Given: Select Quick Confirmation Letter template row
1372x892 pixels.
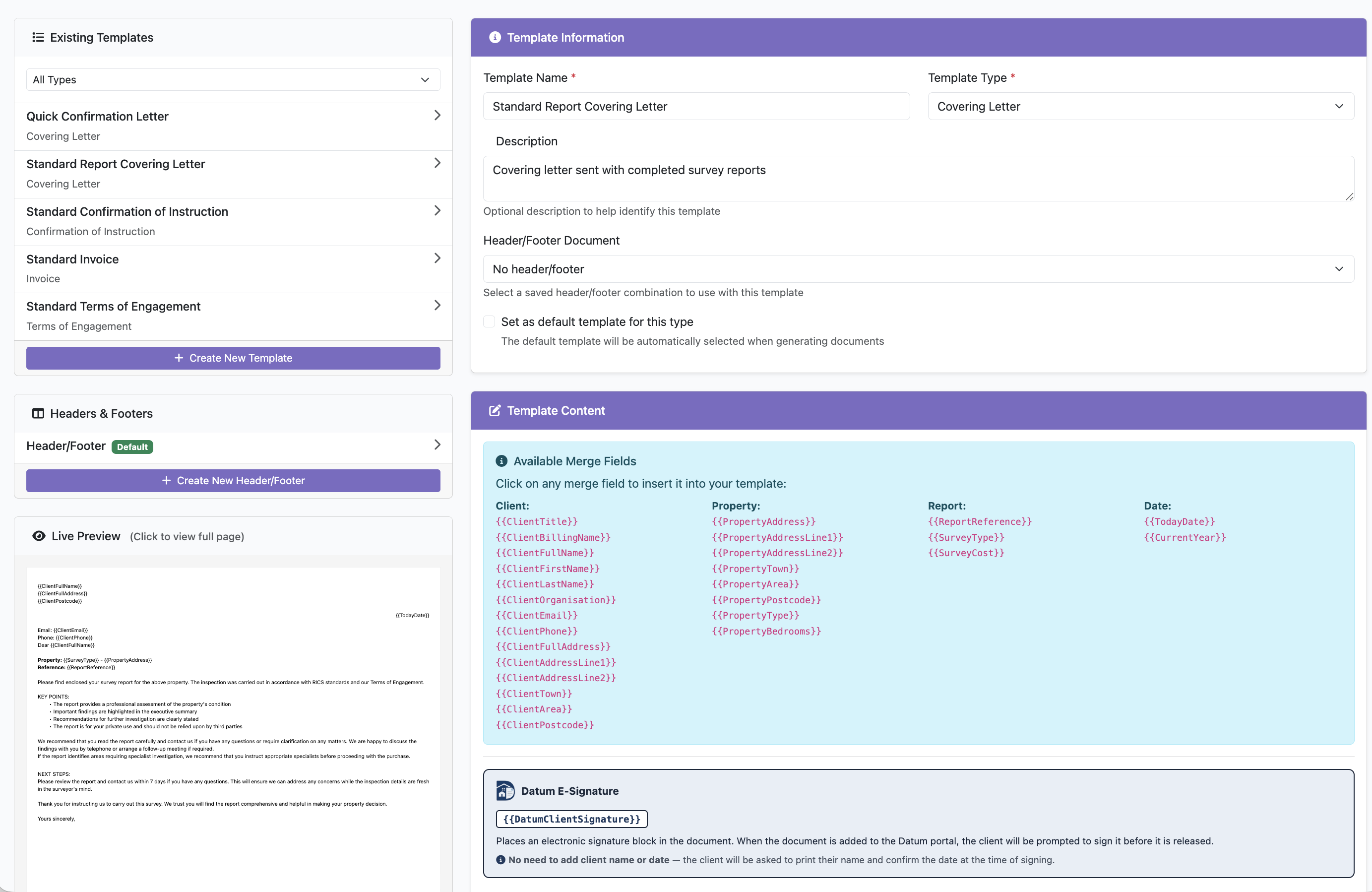Looking at the screenshot, I should 233,127.
